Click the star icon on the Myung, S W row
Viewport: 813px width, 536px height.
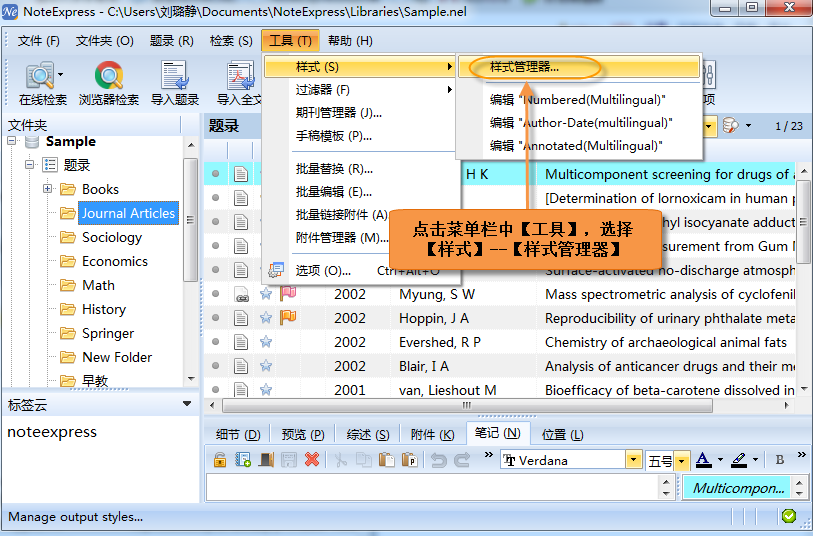pos(266,294)
